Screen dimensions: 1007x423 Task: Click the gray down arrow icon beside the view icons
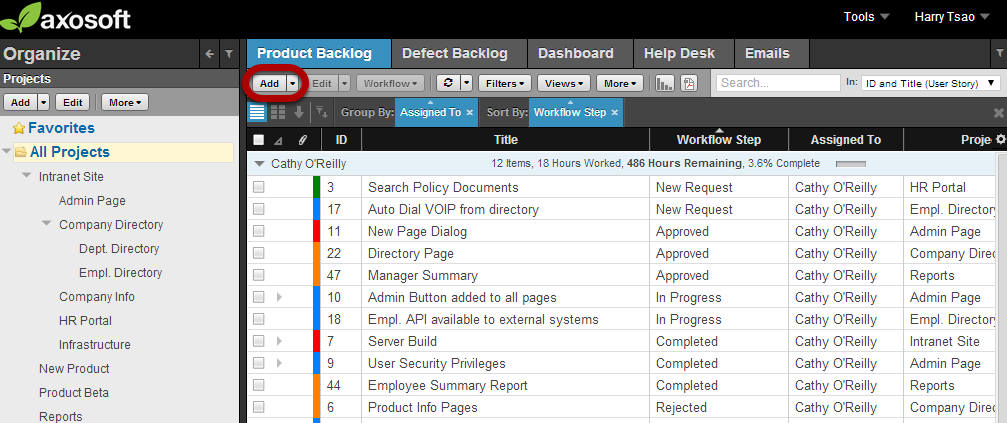(x=299, y=112)
